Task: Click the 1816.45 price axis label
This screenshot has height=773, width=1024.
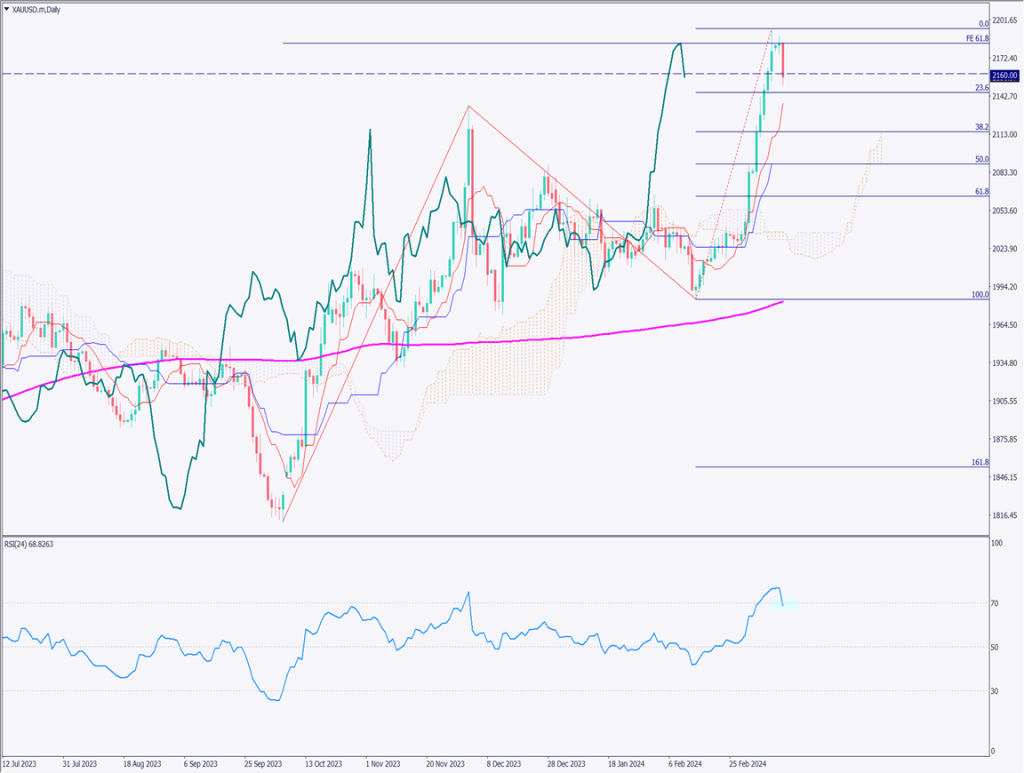Action: tap(1005, 515)
